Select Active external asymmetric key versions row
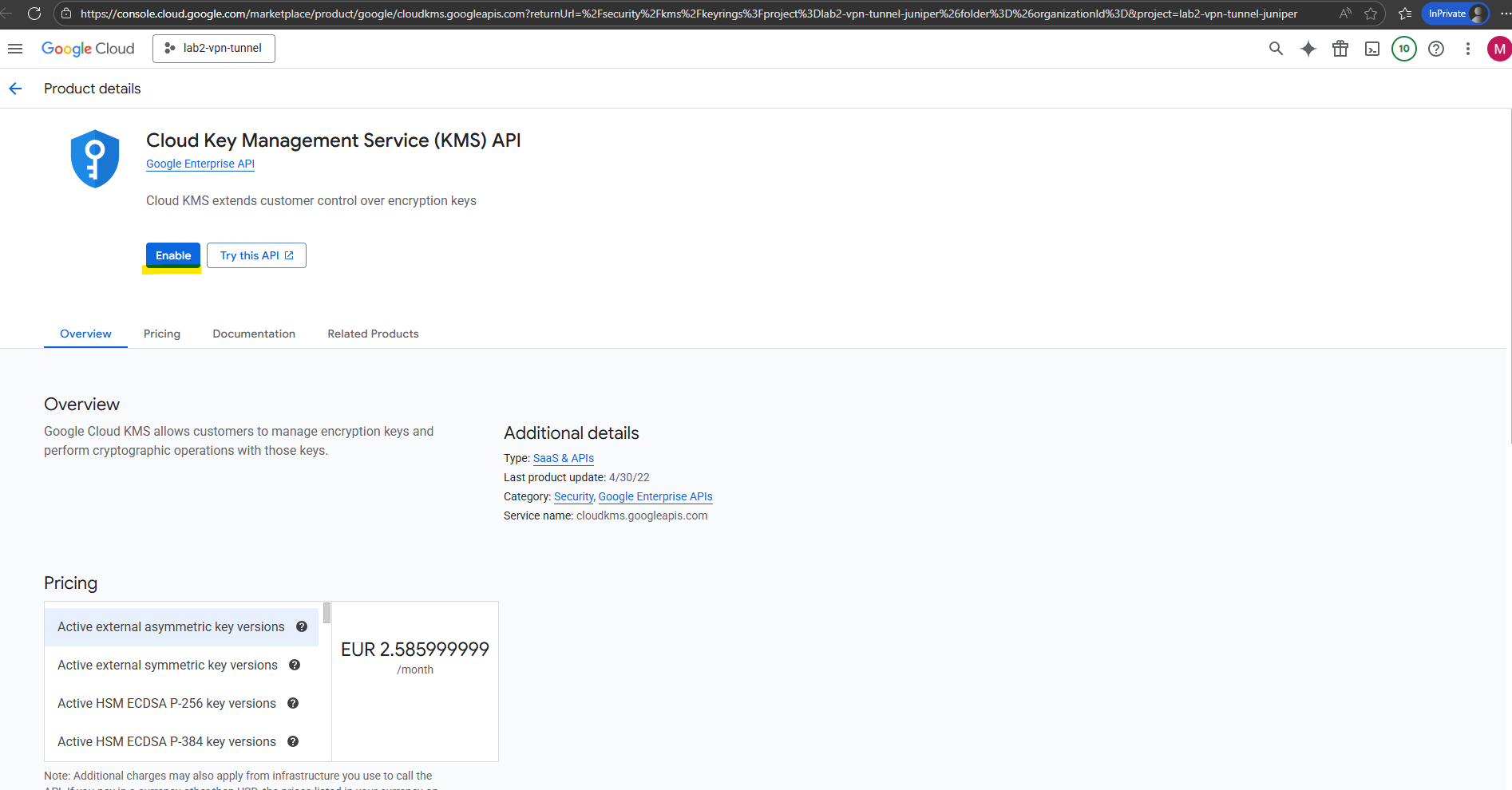 pos(181,627)
